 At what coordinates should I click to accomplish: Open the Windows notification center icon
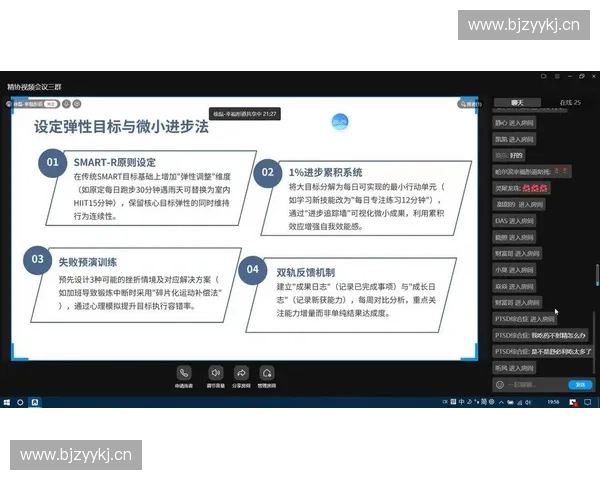point(588,402)
